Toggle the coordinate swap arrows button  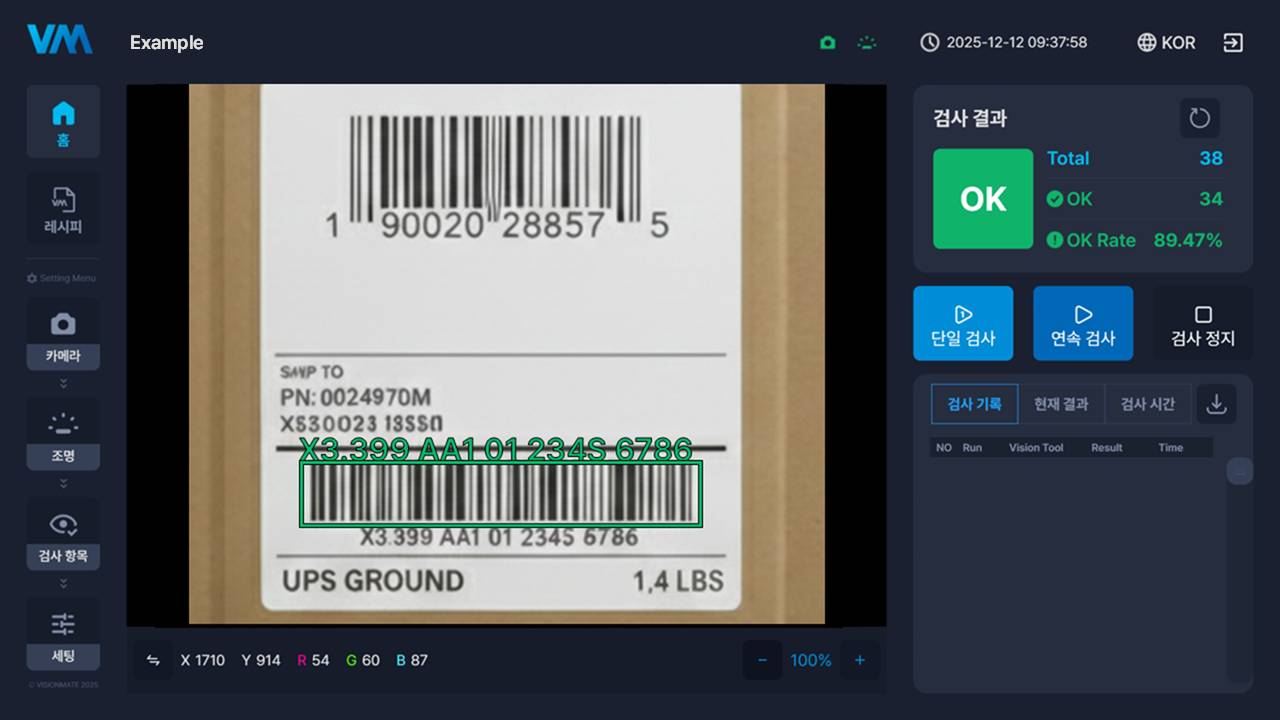click(x=153, y=660)
